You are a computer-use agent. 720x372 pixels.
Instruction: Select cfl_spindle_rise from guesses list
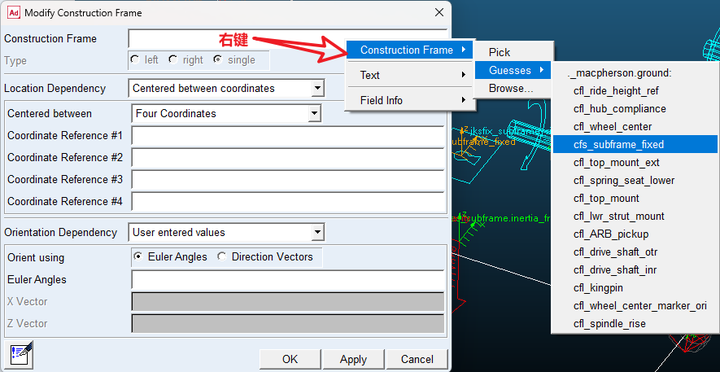[635, 324]
